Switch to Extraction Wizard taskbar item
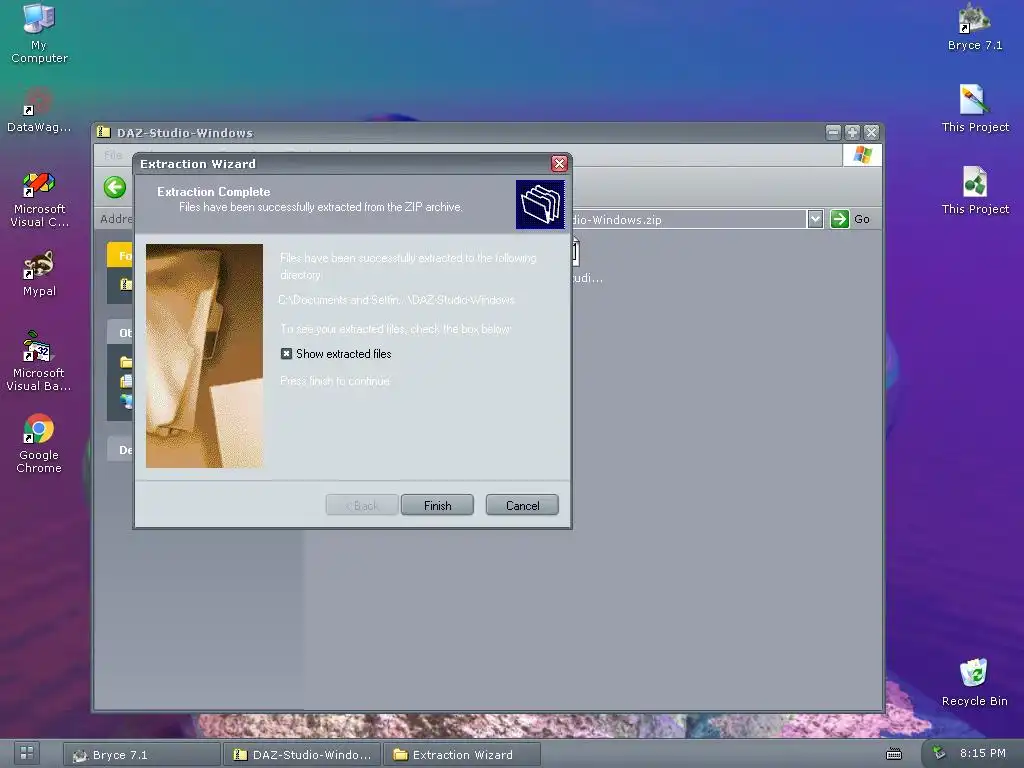This screenshot has width=1024, height=768. (x=462, y=754)
